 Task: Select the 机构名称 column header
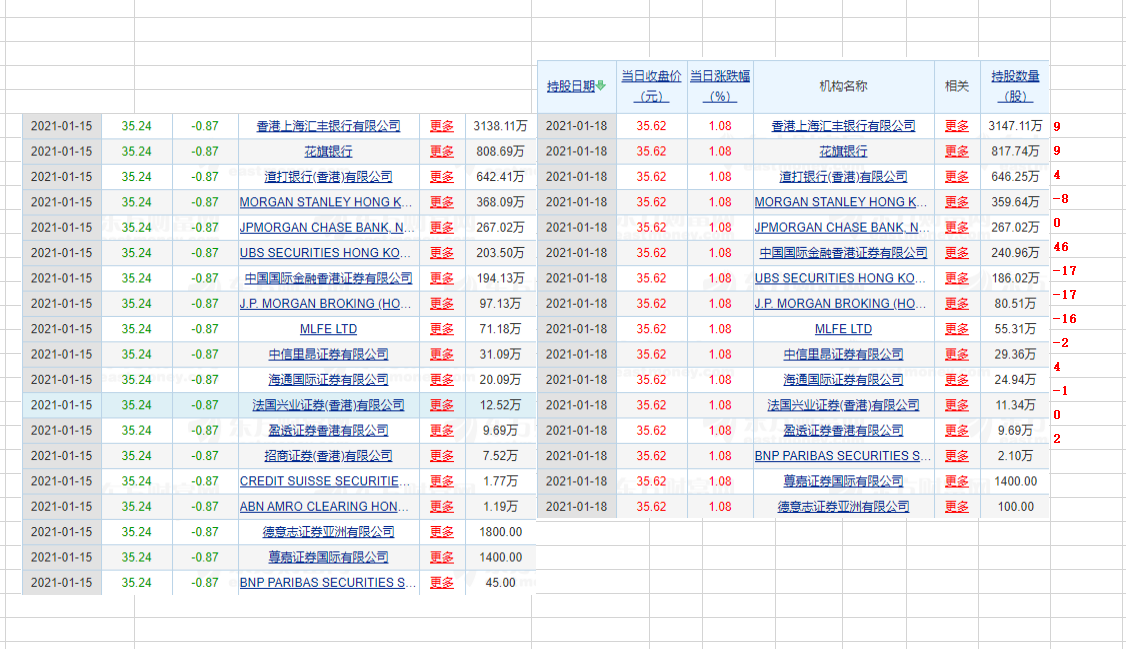pyautogui.click(x=844, y=86)
